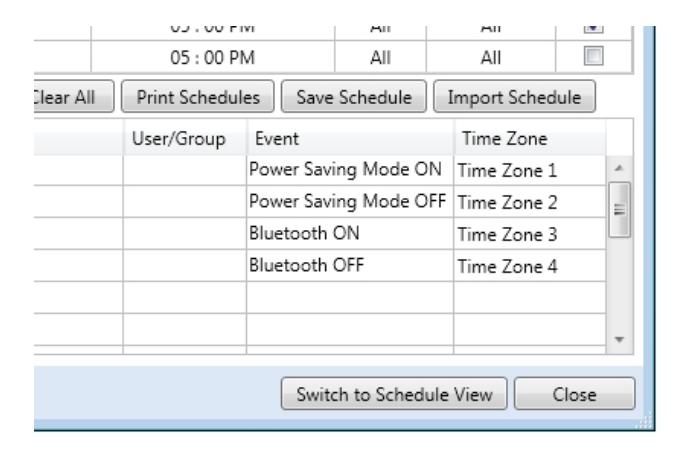Select the Bluetooth OFF event
690x458 pixels.
tap(306, 265)
